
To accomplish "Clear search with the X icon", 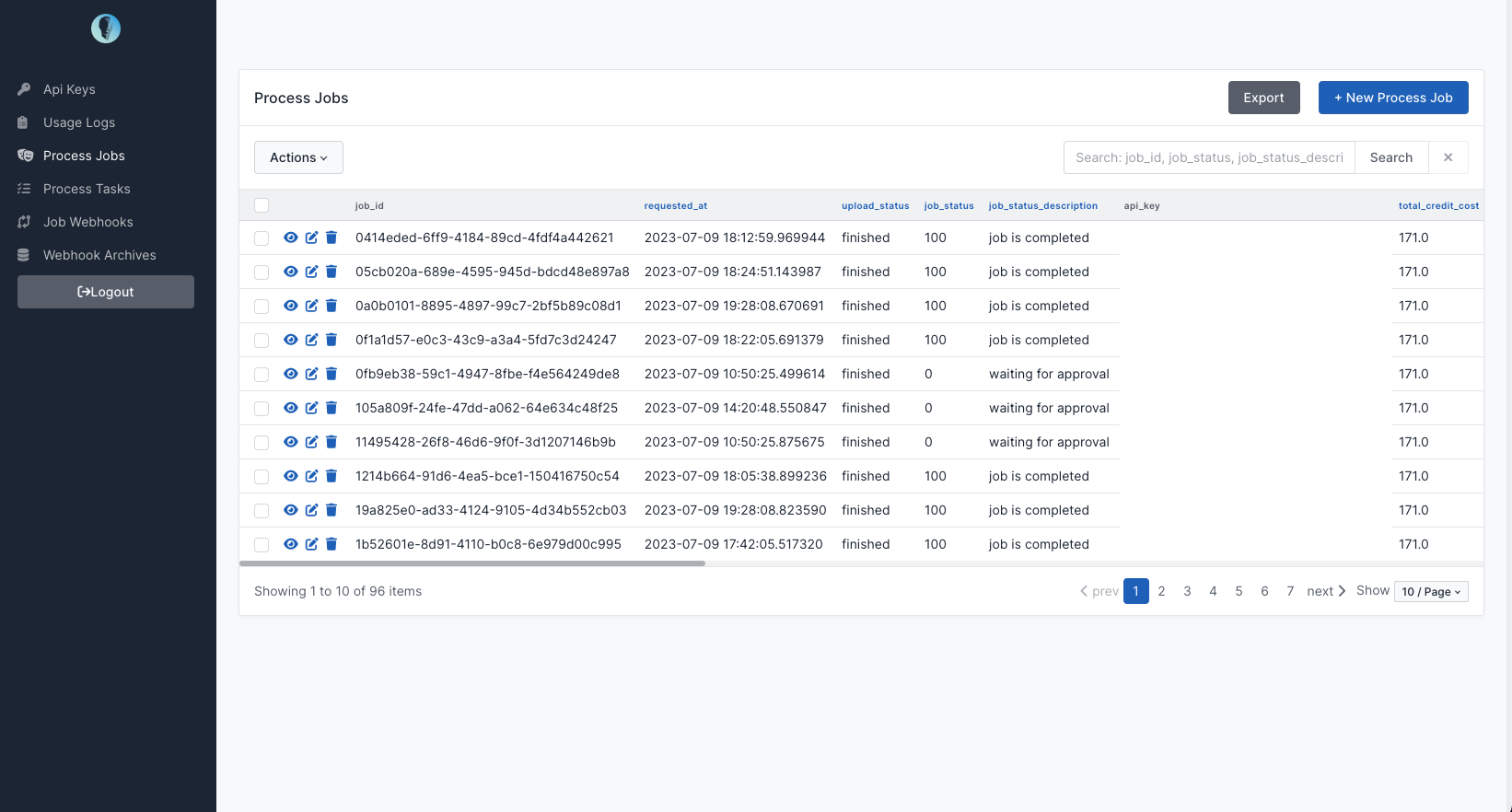I will 1448,157.
